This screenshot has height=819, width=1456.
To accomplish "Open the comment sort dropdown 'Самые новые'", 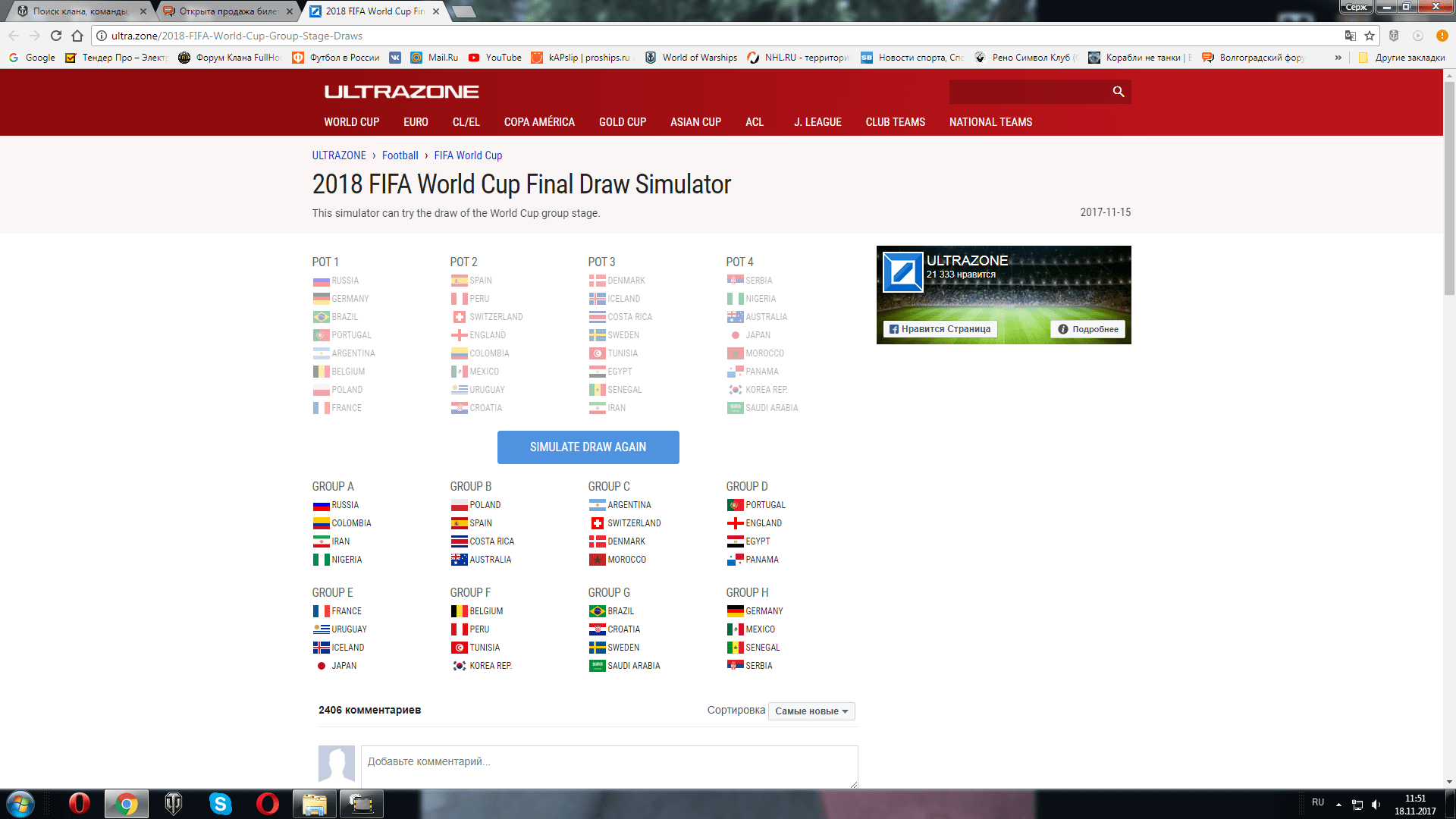I will click(811, 711).
